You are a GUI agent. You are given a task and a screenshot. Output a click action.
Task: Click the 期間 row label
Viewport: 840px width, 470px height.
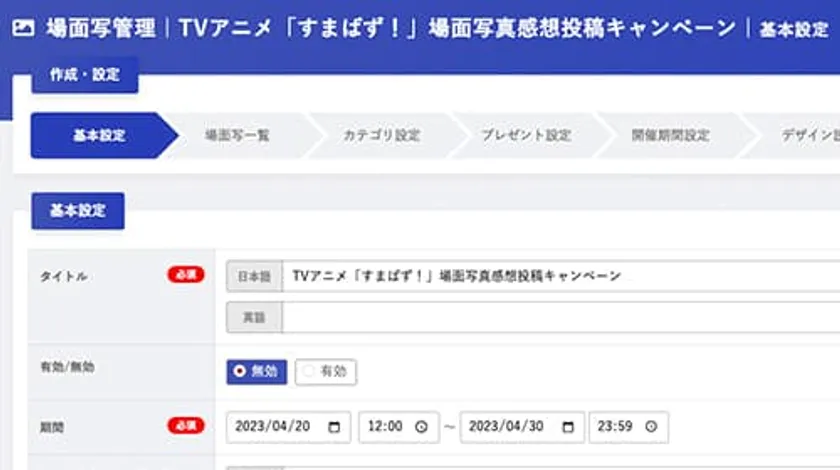52,428
